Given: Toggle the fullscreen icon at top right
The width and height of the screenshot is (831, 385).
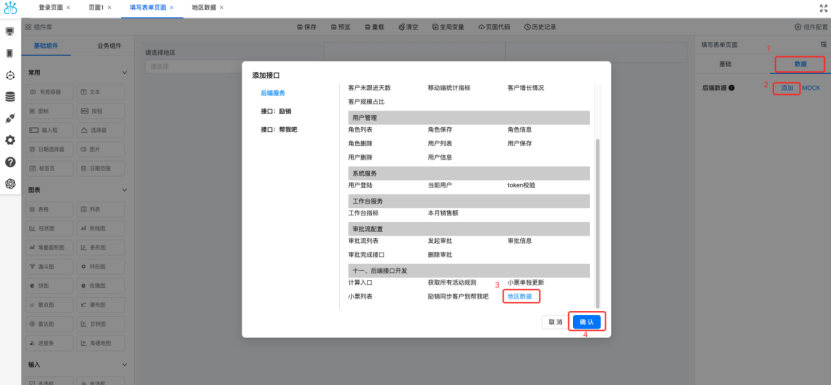Looking at the screenshot, I should pyautogui.click(x=824, y=8).
